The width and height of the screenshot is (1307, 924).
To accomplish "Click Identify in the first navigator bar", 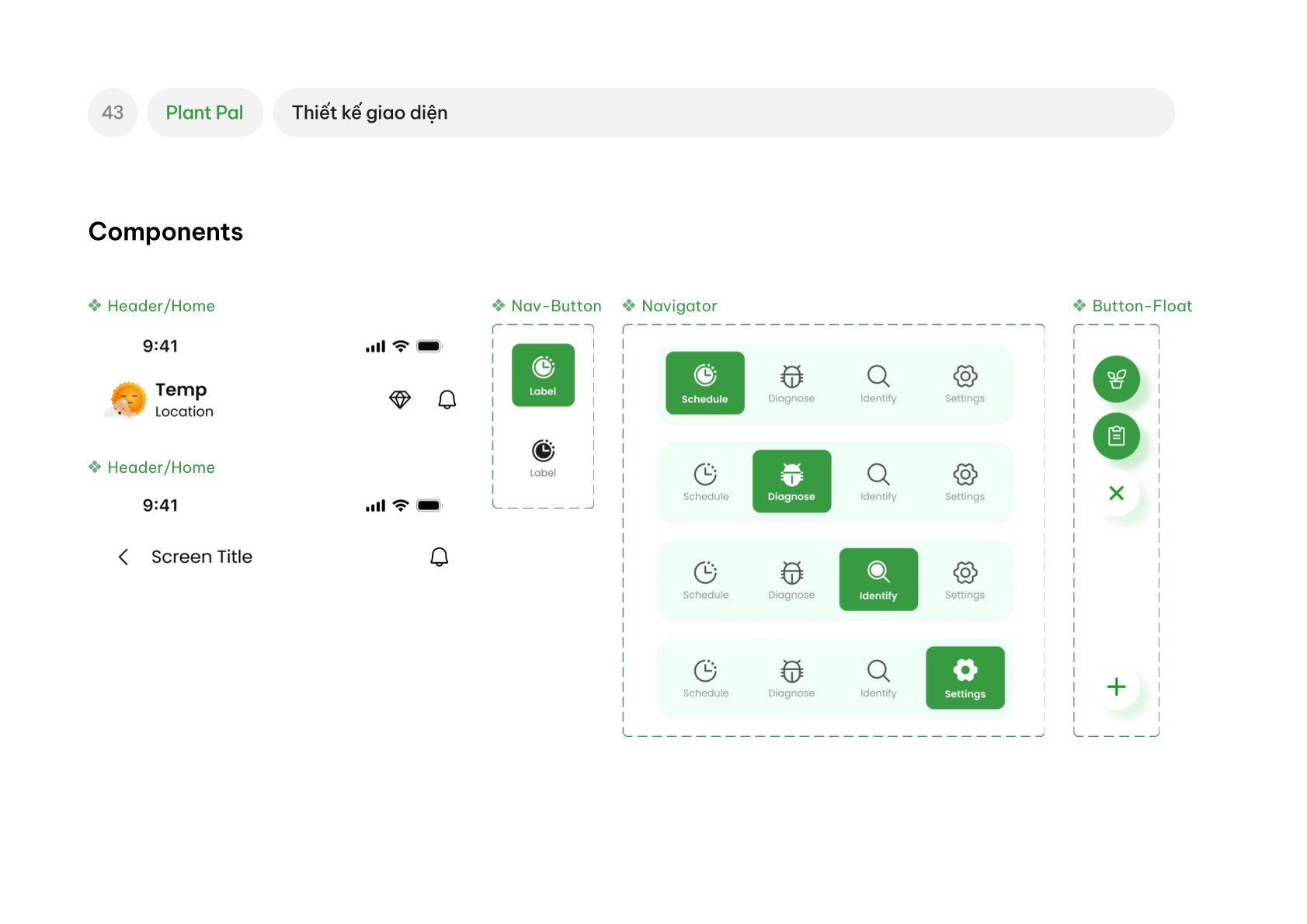I will pyautogui.click(x=878, y=384).
